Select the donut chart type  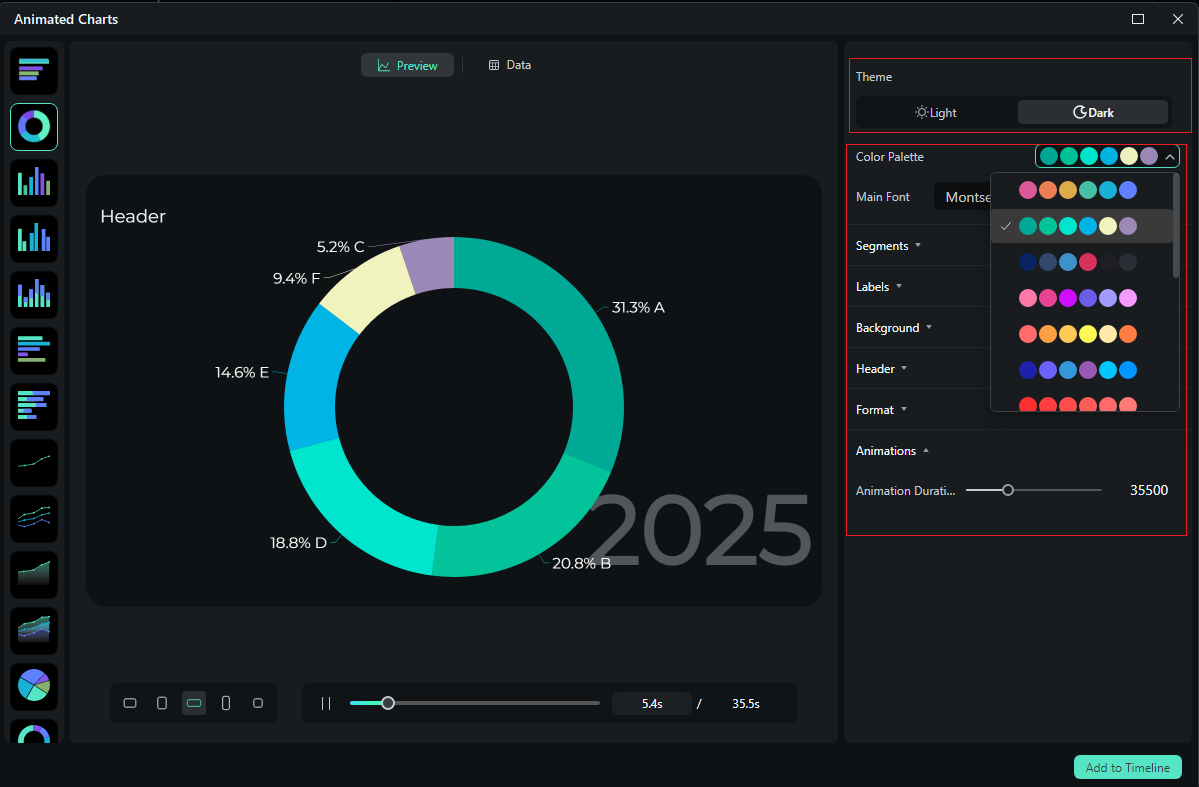33,127
